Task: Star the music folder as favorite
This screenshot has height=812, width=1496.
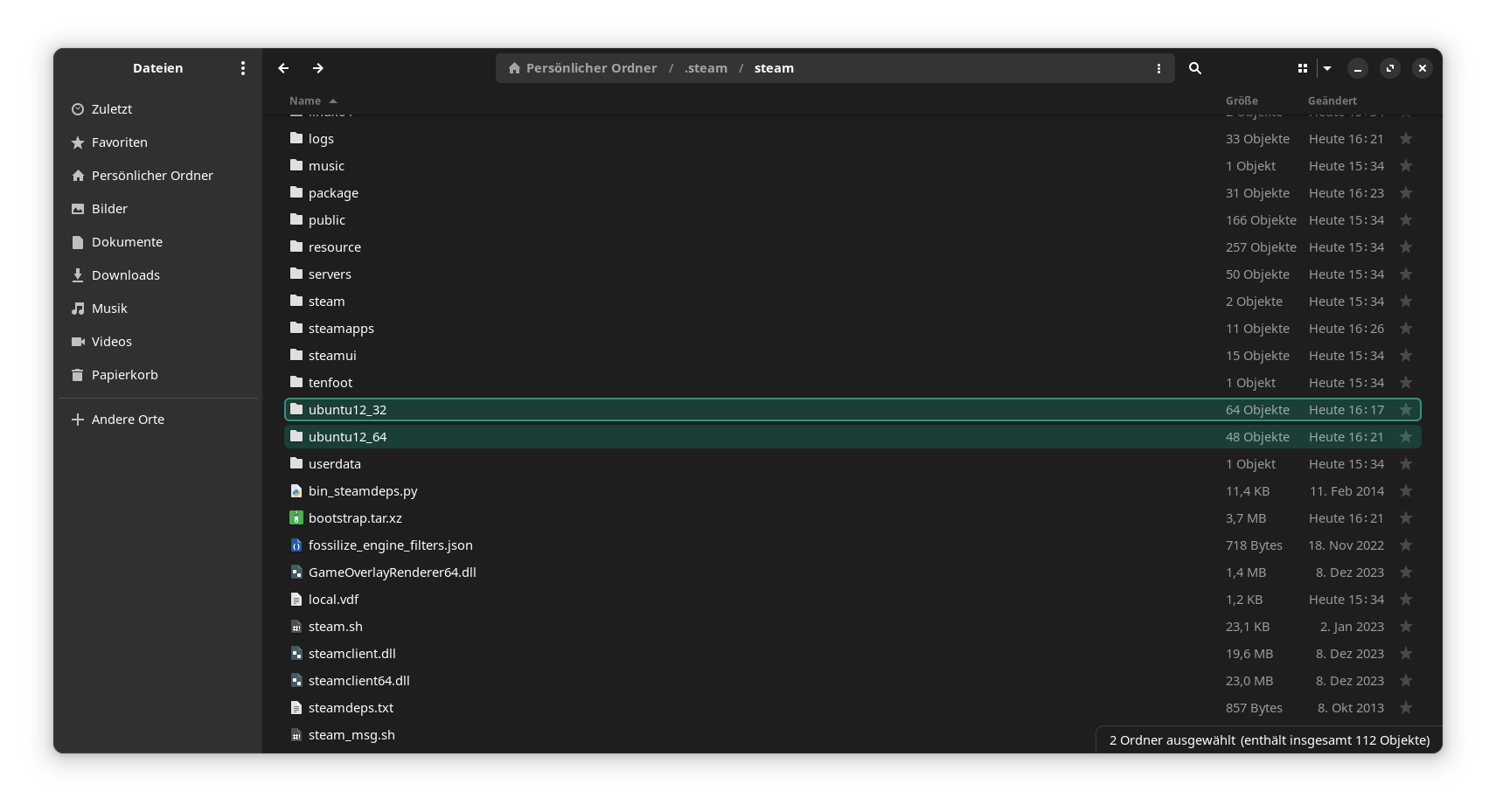Action: [1406, 166]
